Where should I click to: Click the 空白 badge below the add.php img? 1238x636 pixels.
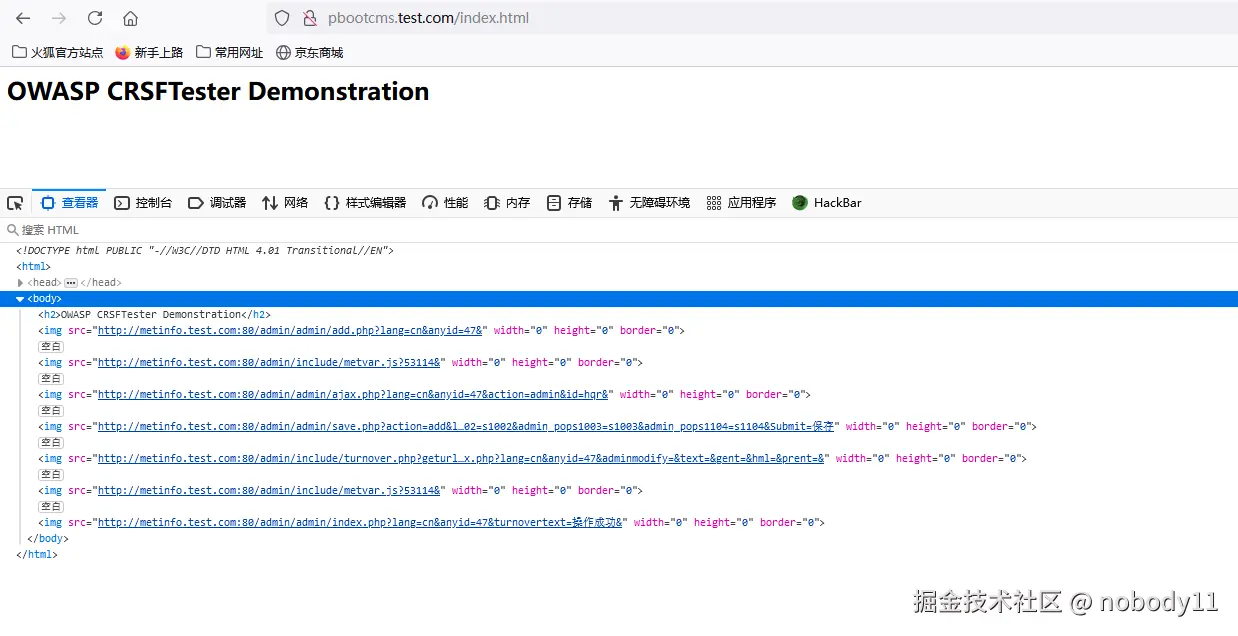[x=51, y=347]
